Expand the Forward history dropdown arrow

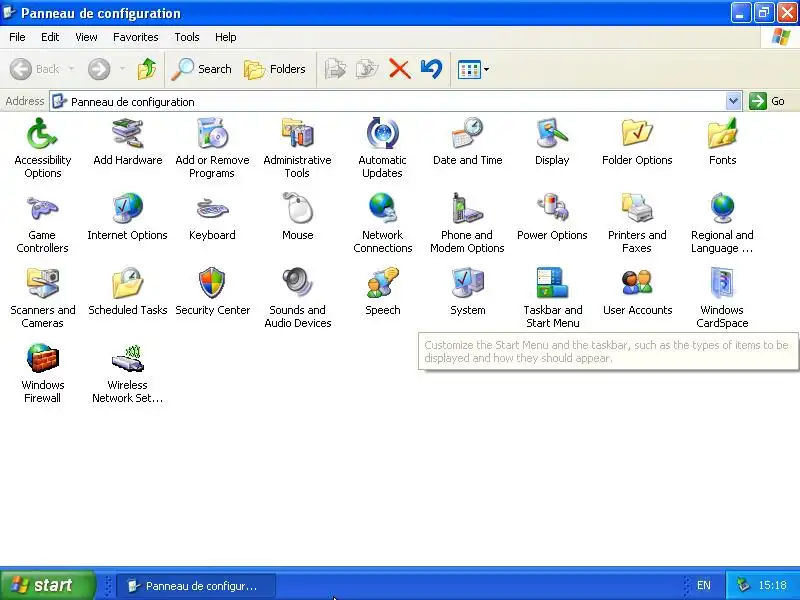(x=122, y=69)
